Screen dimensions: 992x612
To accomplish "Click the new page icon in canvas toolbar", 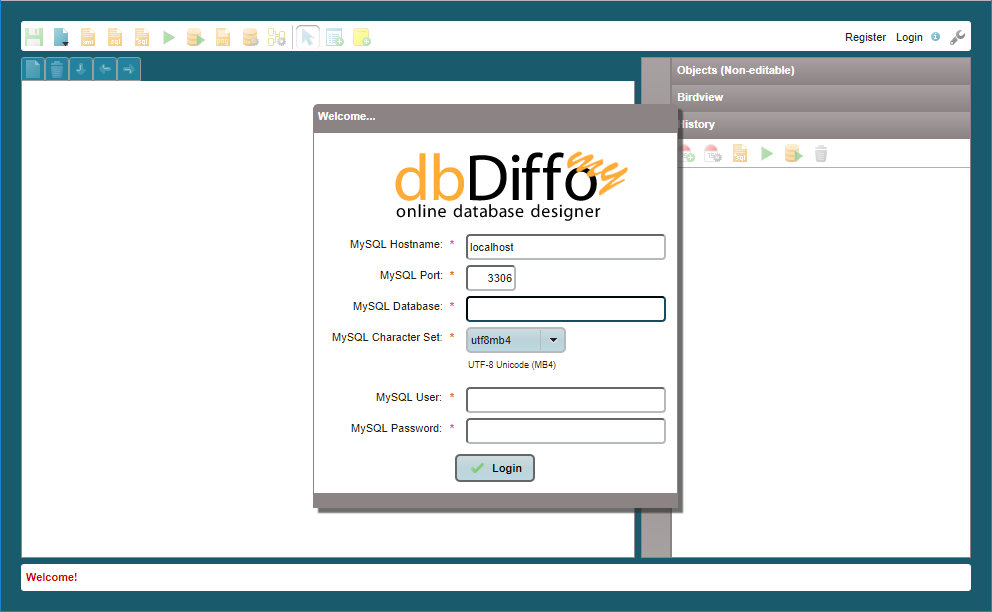I will click(x=33, y=69).
